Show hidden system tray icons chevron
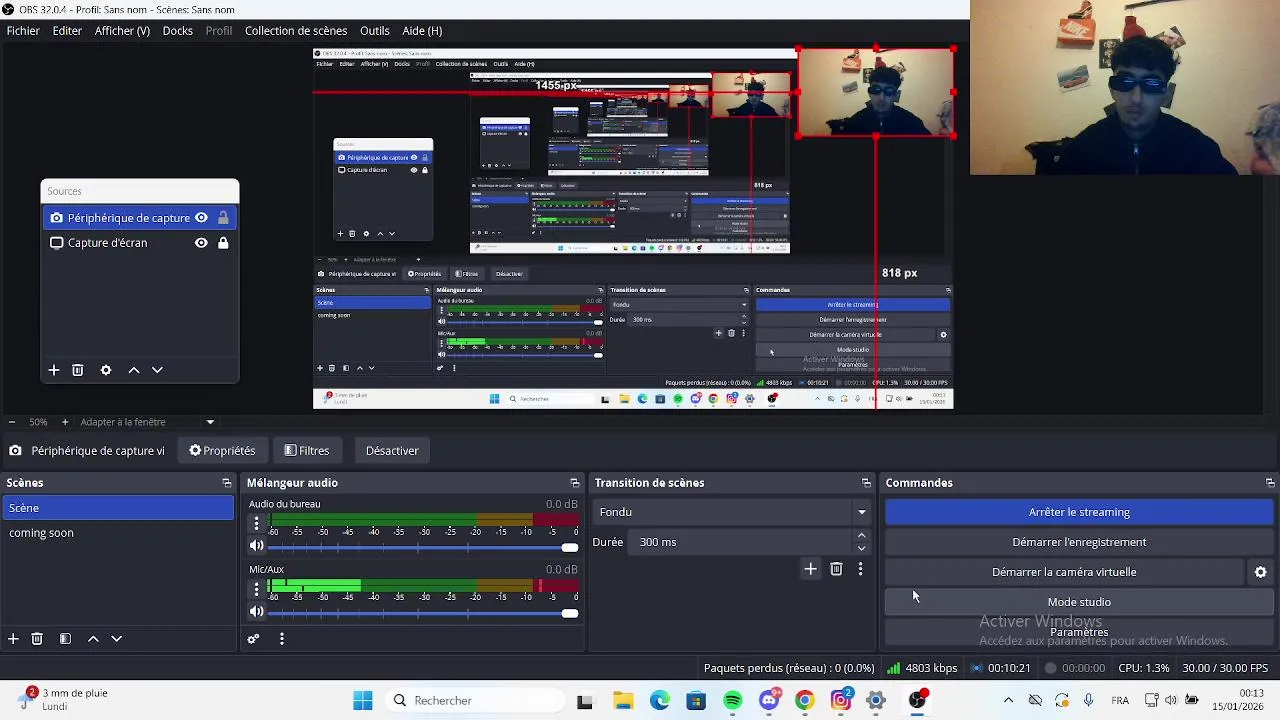Viewport: 1280px width, 720px height. tap(1008, 700)
